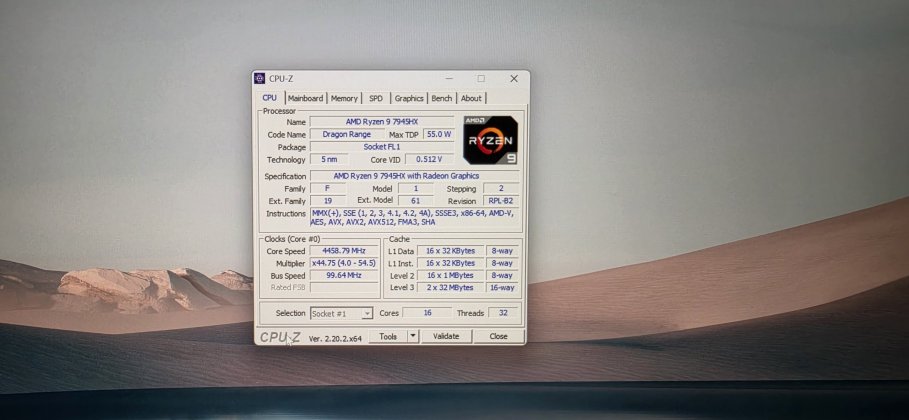Open the Graphics tab
This screenshot has height=420, width=909.
tap(409, 98)
